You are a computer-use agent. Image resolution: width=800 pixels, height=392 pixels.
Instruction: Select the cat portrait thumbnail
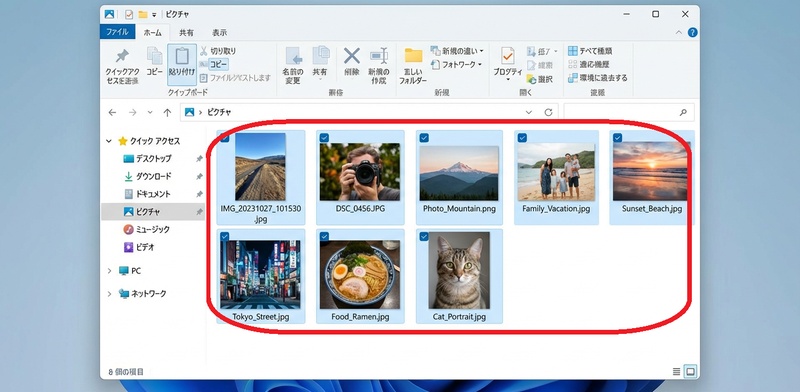(459, 270)
